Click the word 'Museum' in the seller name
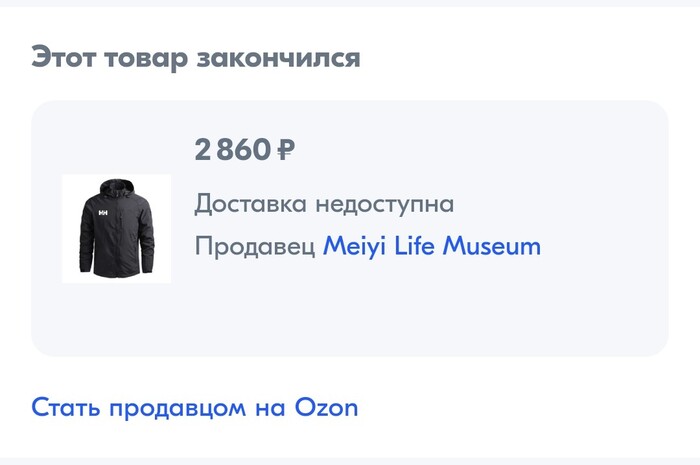This screenshot has height=465, width=700. click(491, 246)
